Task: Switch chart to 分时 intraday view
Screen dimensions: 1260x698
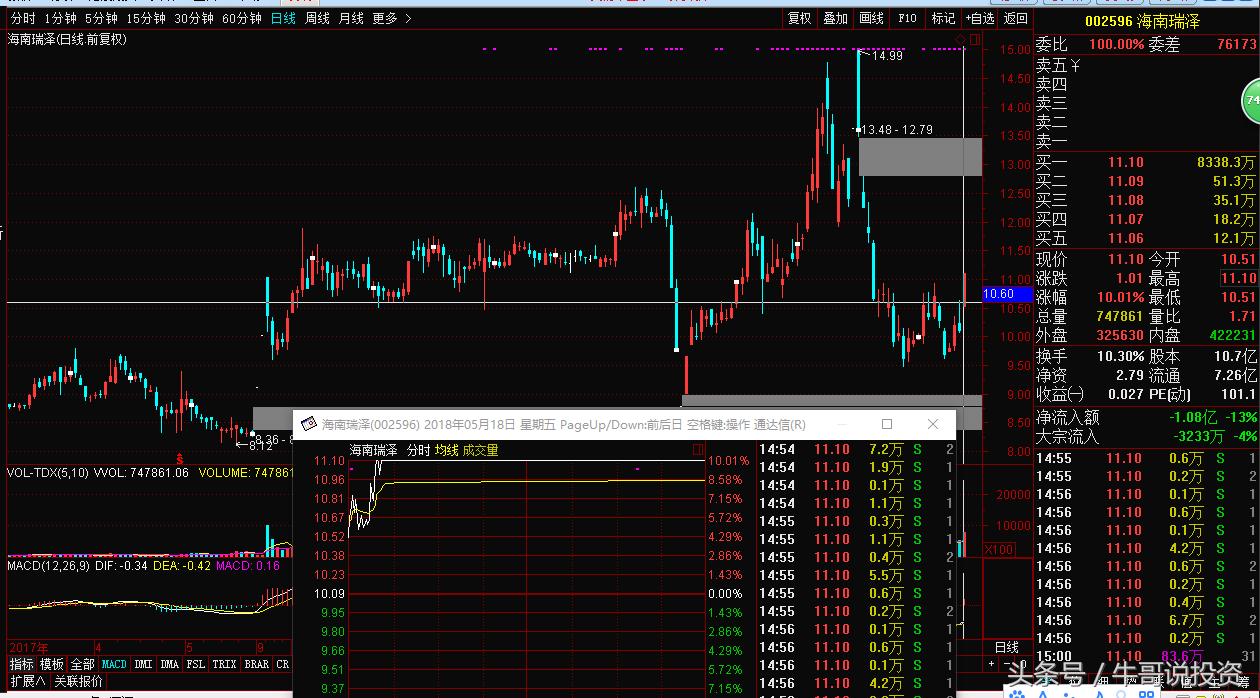Action: pyautogui.click(x=23, y=18)
